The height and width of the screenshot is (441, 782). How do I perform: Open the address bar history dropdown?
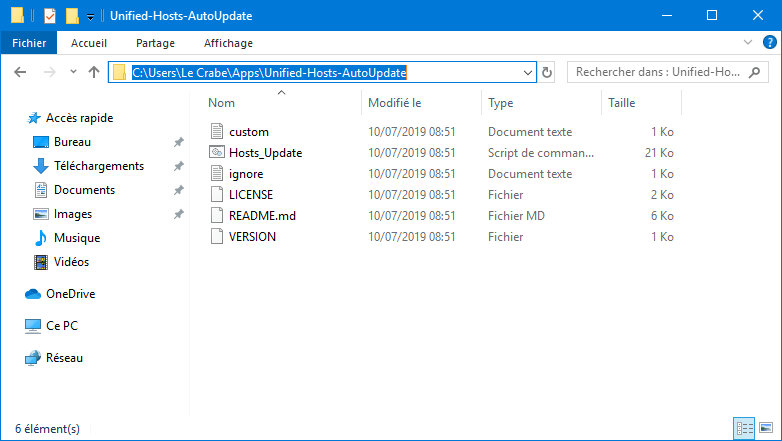[x=528, y=73]
